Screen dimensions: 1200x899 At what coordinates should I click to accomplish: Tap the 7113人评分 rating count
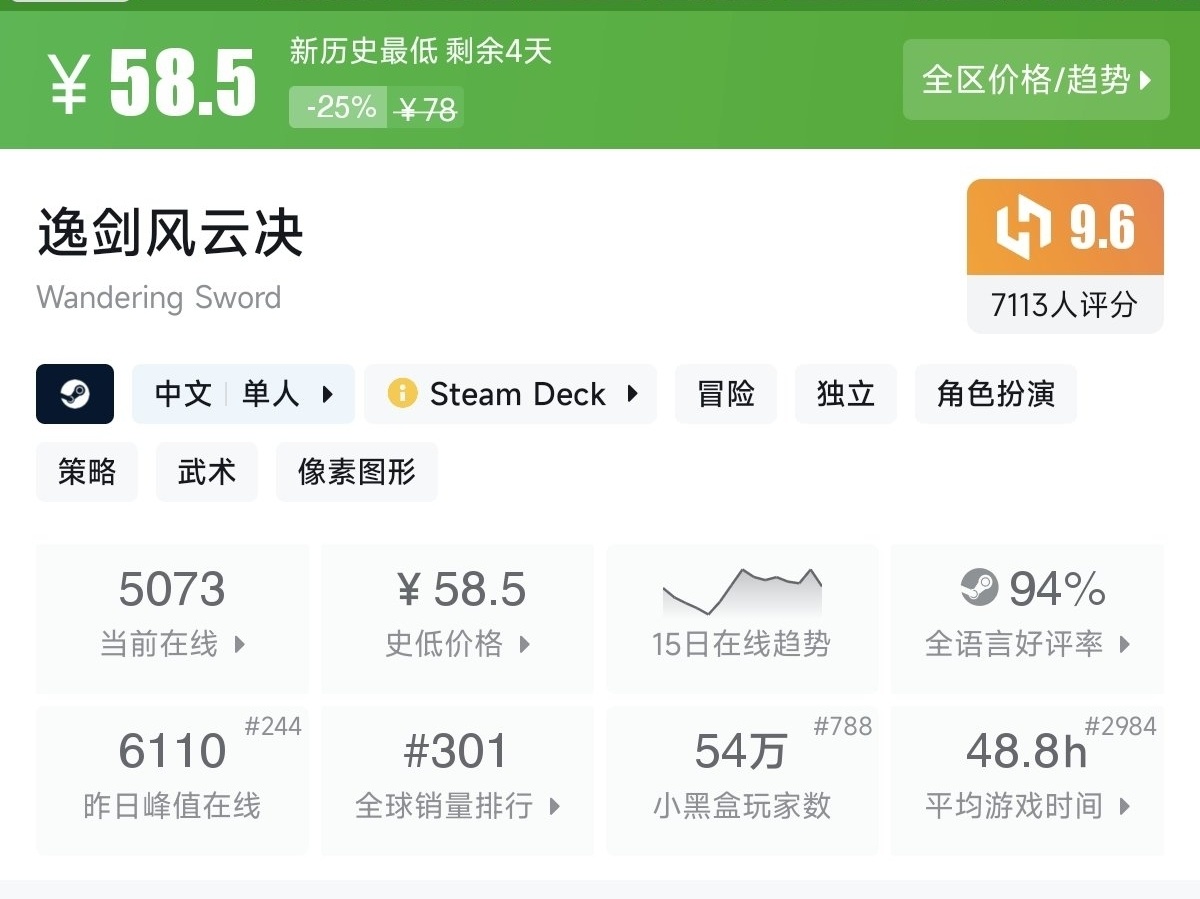point(1064,304)
